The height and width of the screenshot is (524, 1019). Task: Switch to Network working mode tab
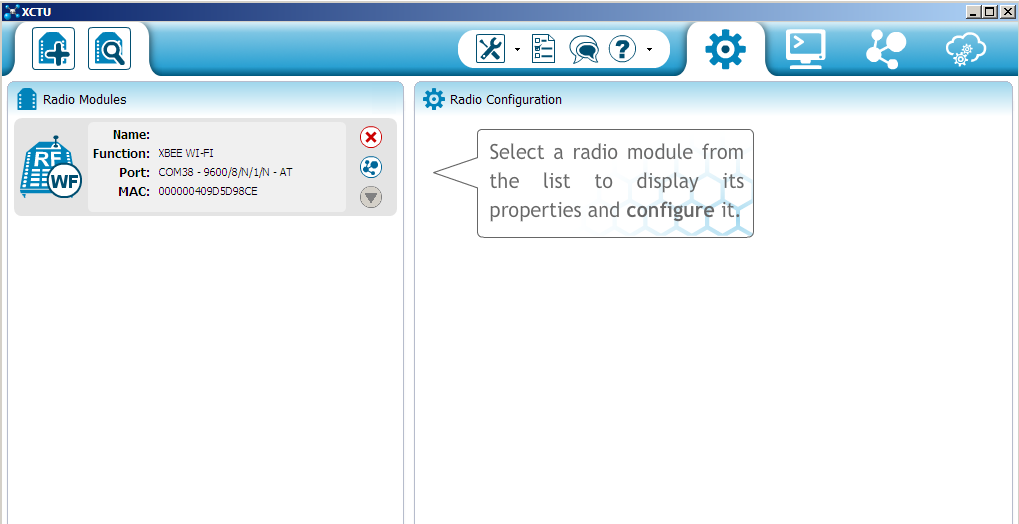(x=886, y=49)
